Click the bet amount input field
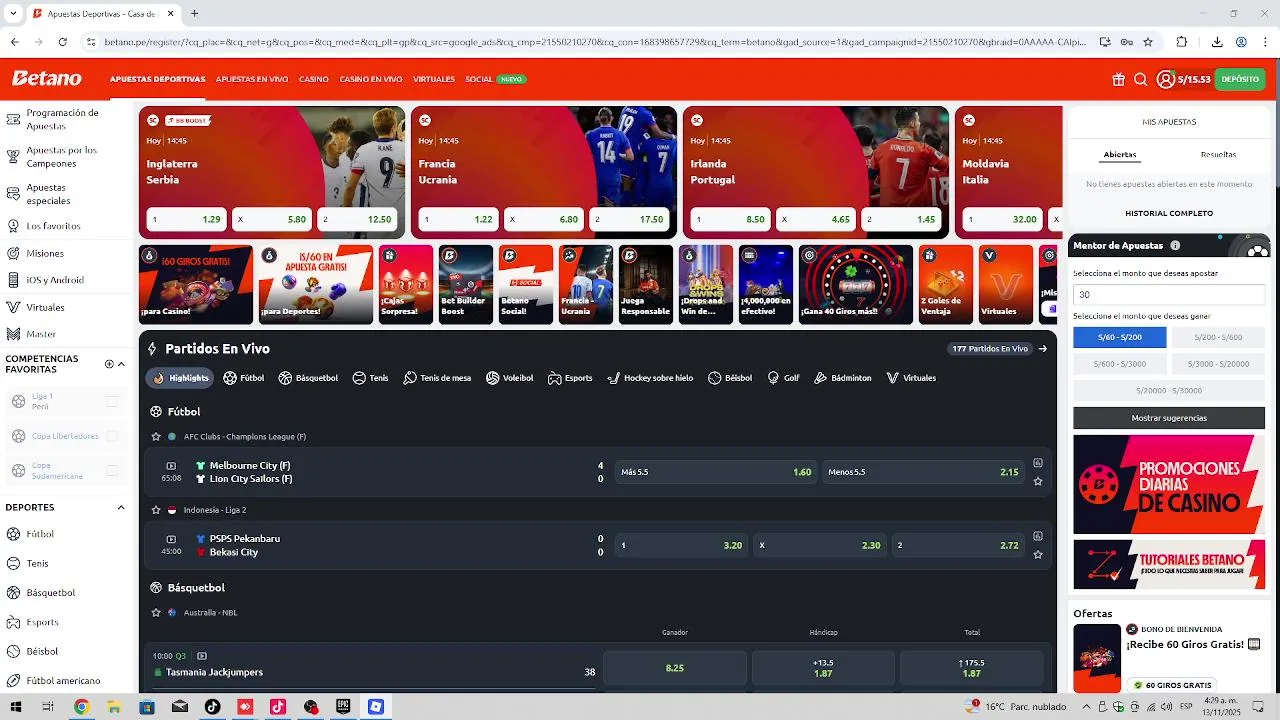 pyautogui.click(x=1169, y=295)
